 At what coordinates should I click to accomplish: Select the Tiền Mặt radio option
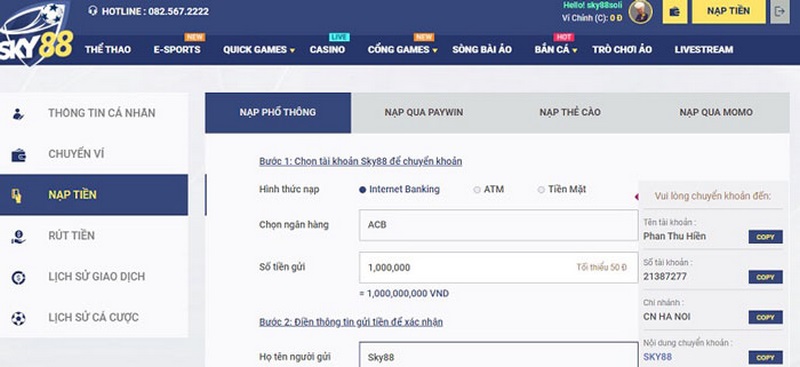click(x=541, y=189)
